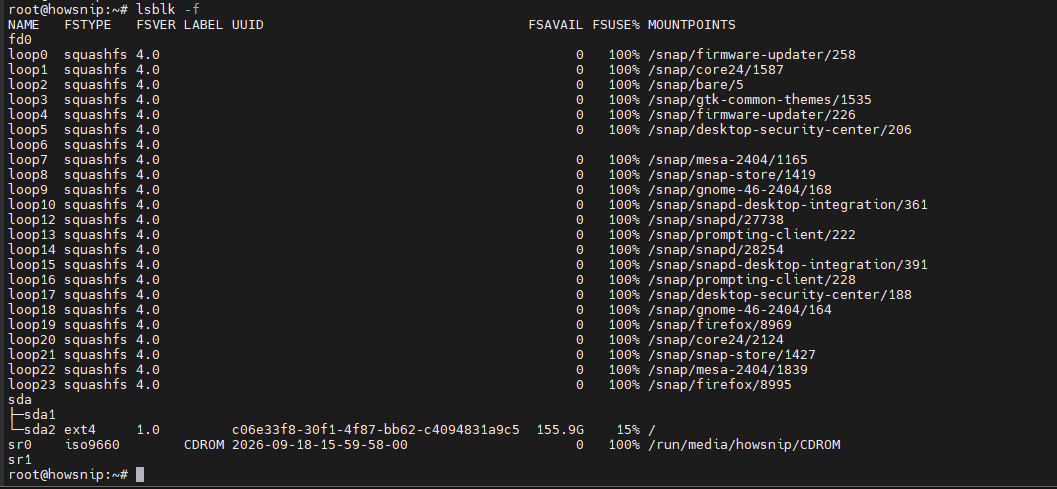Click the terminal cursor at the bottom prompt

click(140, 475)
